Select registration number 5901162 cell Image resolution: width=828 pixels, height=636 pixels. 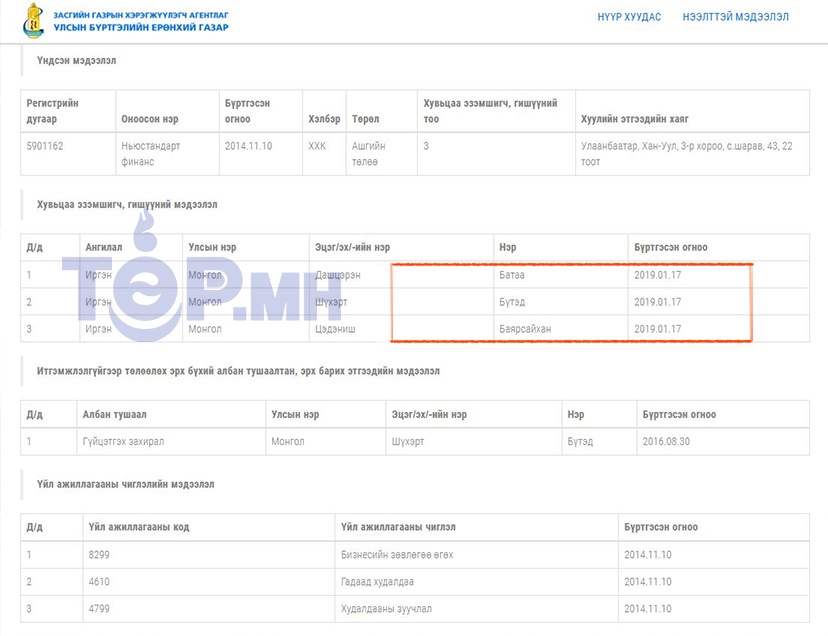tap(46, 146)
